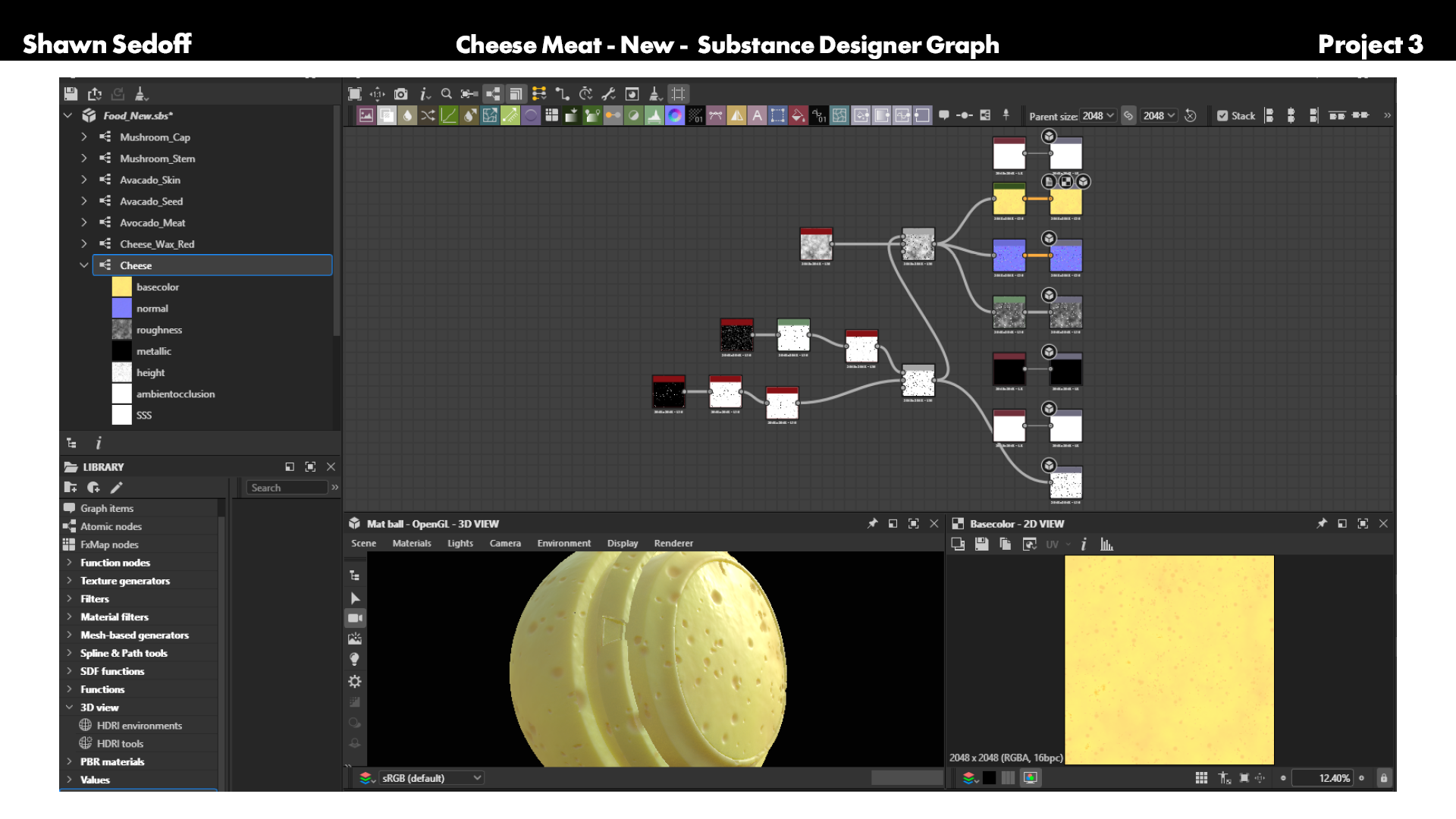The image size is (1456, 819).
Task: Add a Text node (letter A icon)
Action: click(x=757, y=115)
